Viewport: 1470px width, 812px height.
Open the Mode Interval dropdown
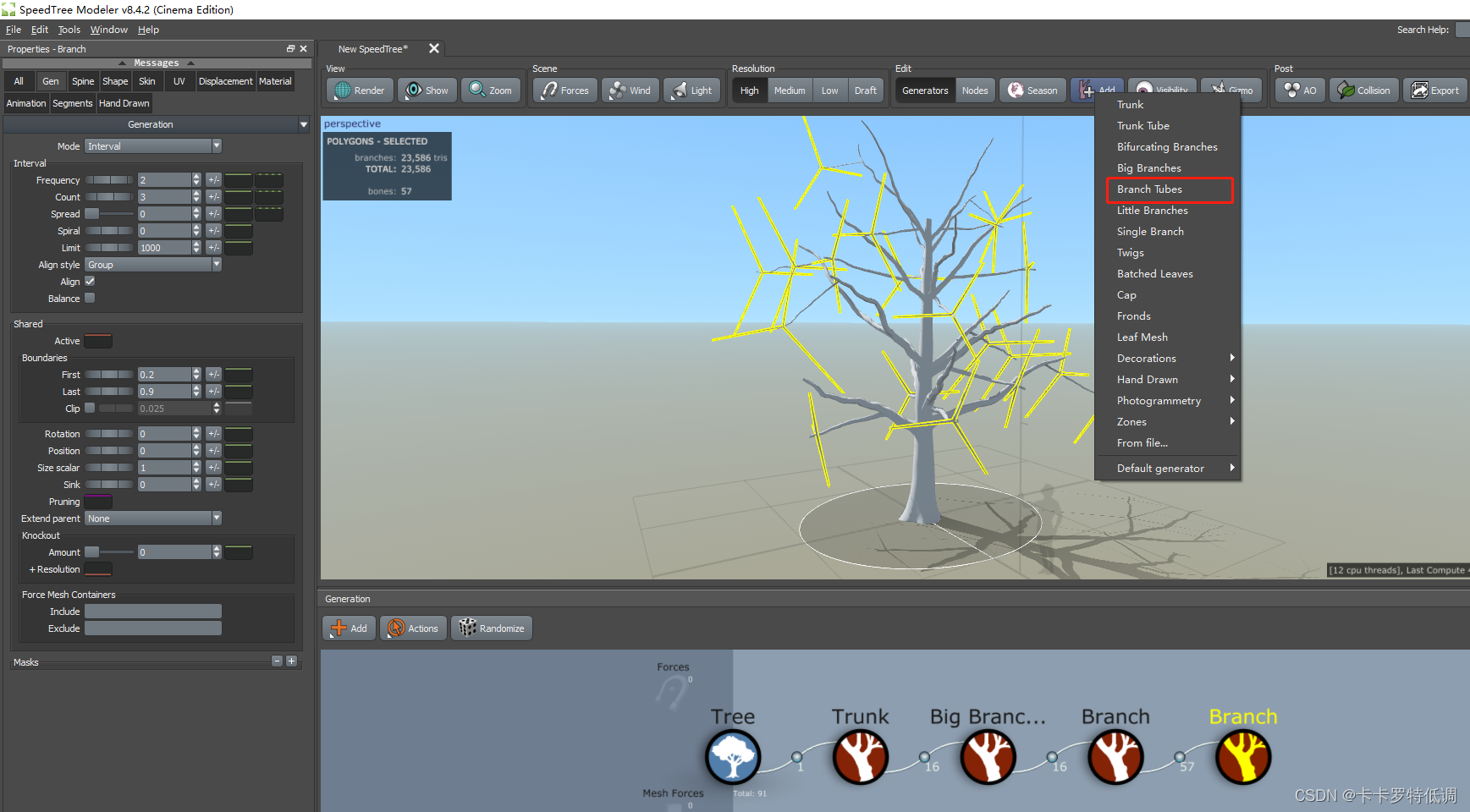click(x=153, y=146)
